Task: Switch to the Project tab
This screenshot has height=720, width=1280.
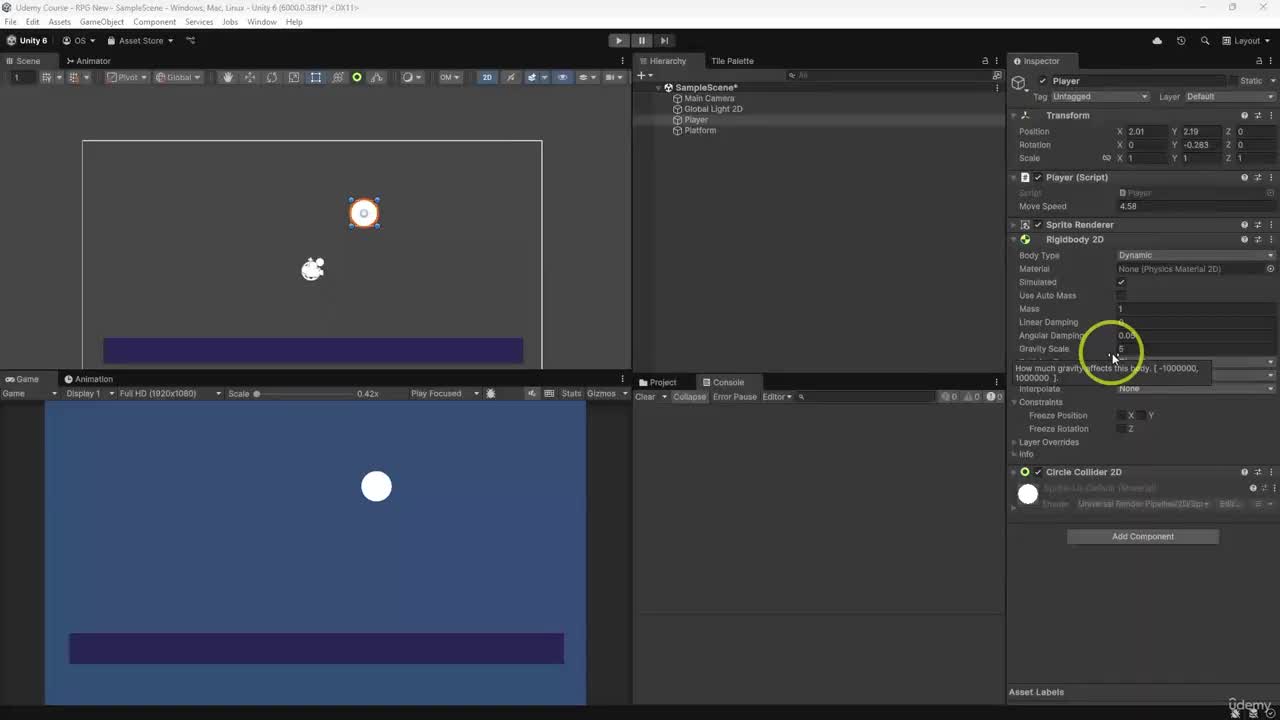Action: tap(657, 382)
